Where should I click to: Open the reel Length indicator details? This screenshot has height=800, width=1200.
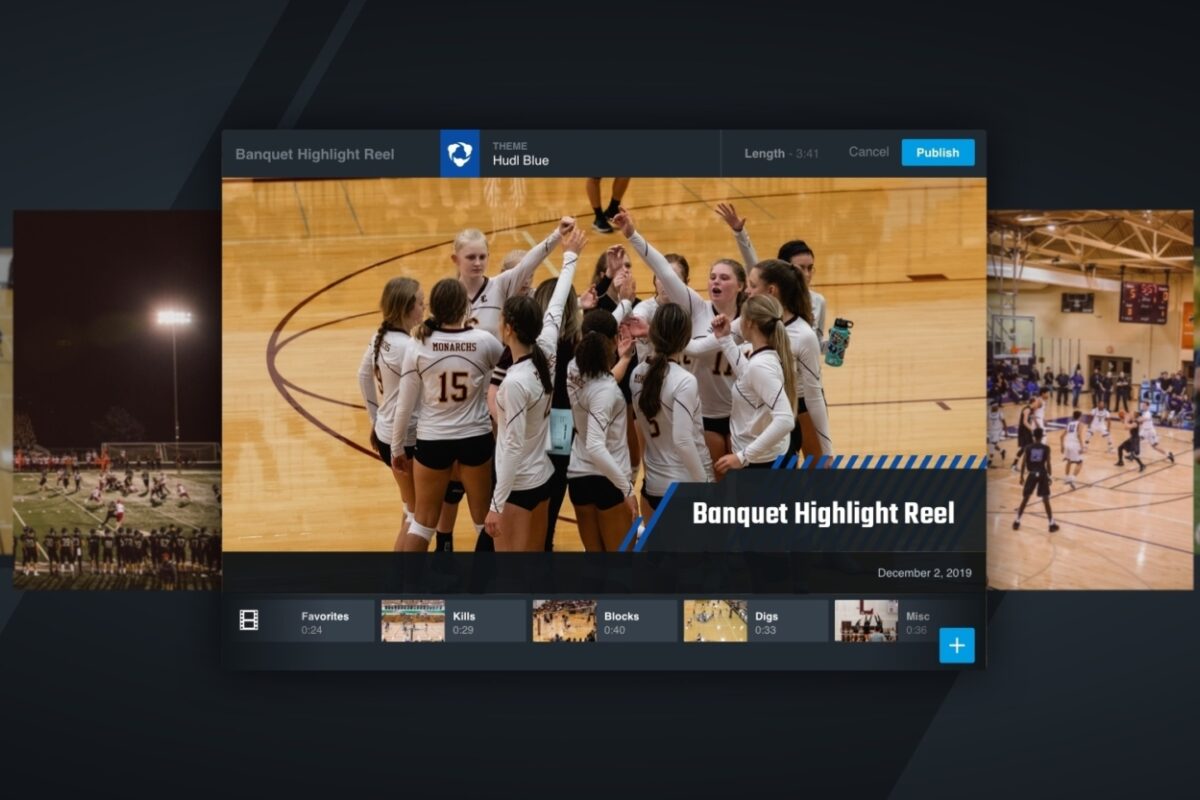(x=780, y=153)
